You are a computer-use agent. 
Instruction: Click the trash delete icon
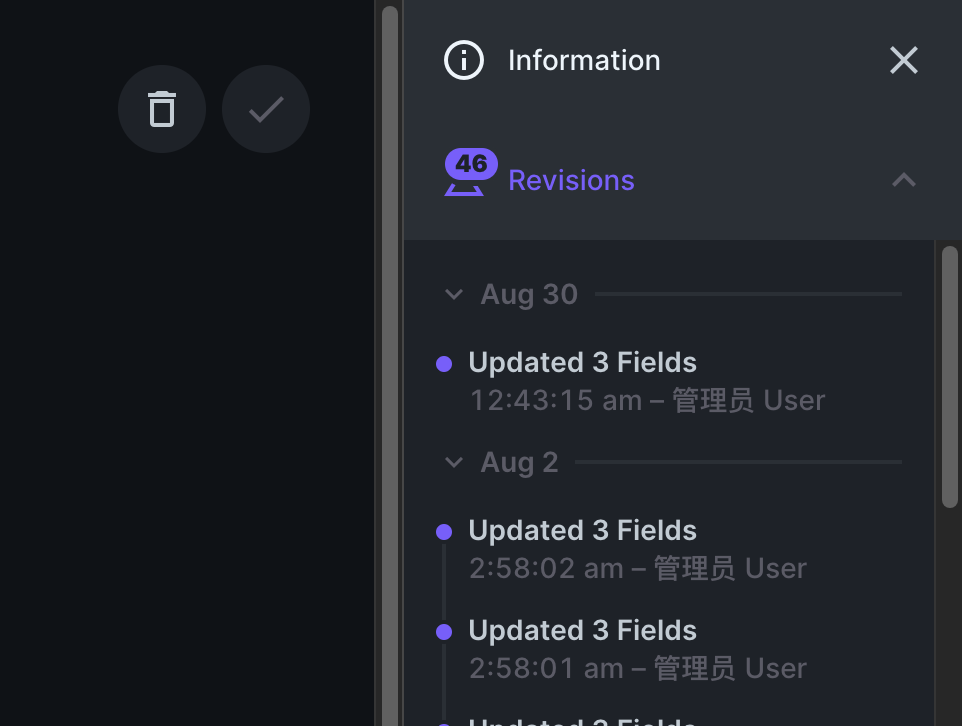(162, 109)
